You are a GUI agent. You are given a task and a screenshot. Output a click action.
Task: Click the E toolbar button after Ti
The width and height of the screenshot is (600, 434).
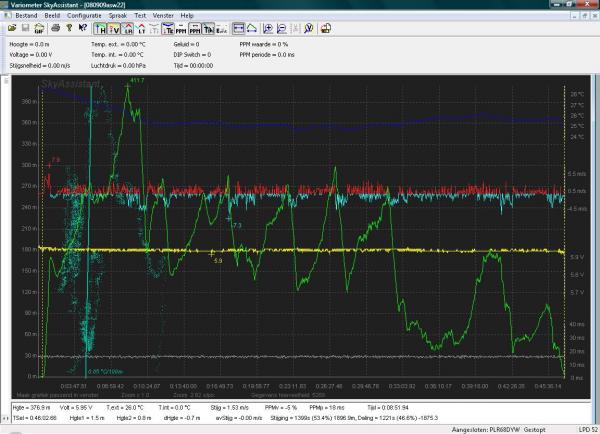point(222,29)
